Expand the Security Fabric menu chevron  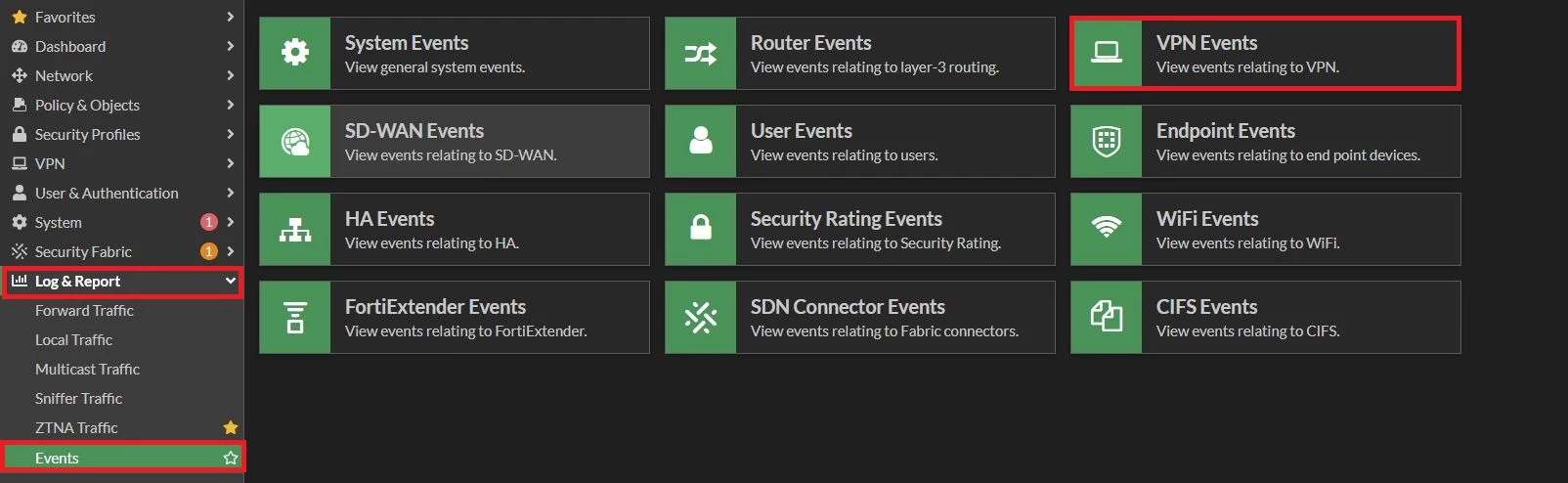tap(230, 251)
